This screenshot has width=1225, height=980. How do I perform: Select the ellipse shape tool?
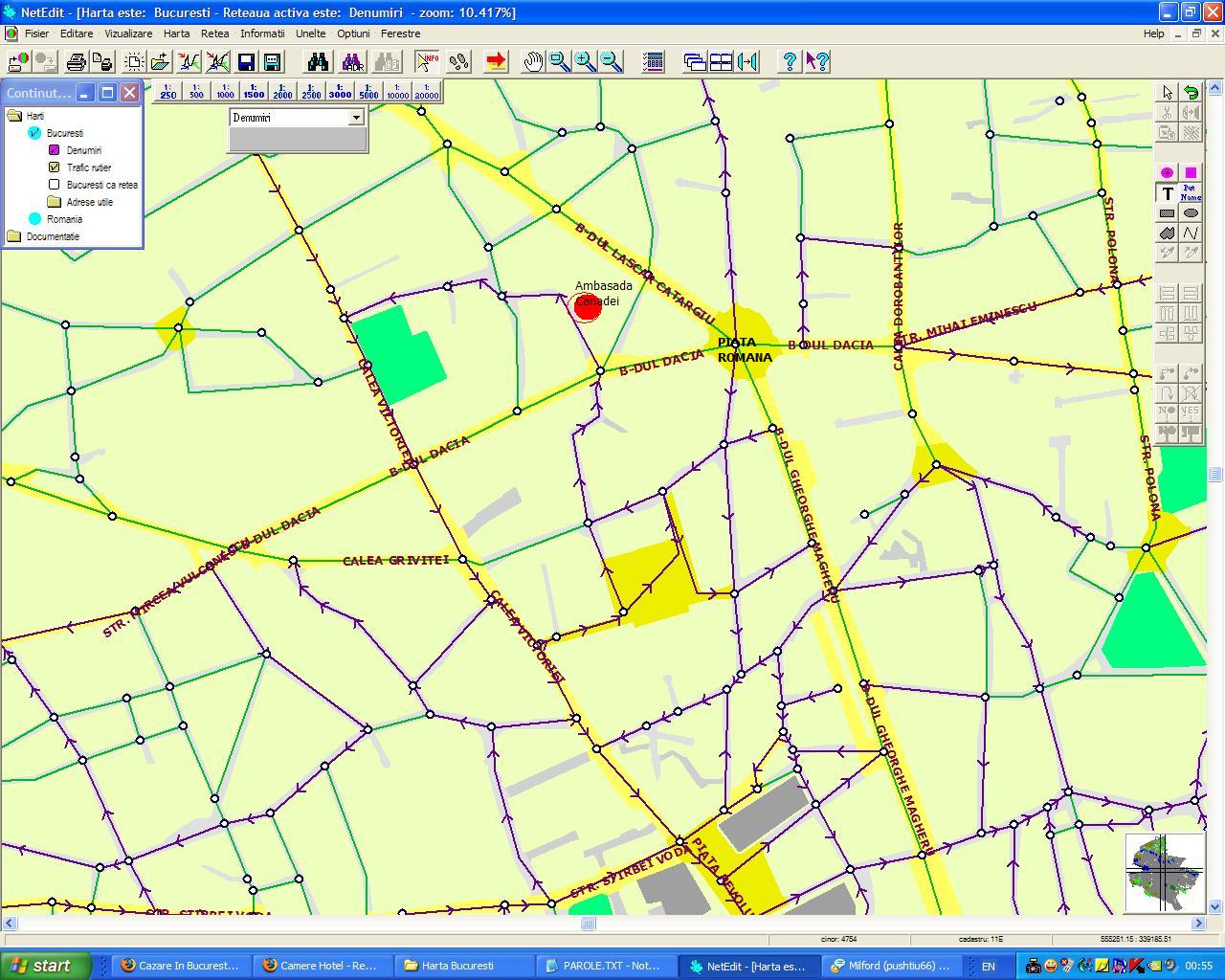[1191, 213]
